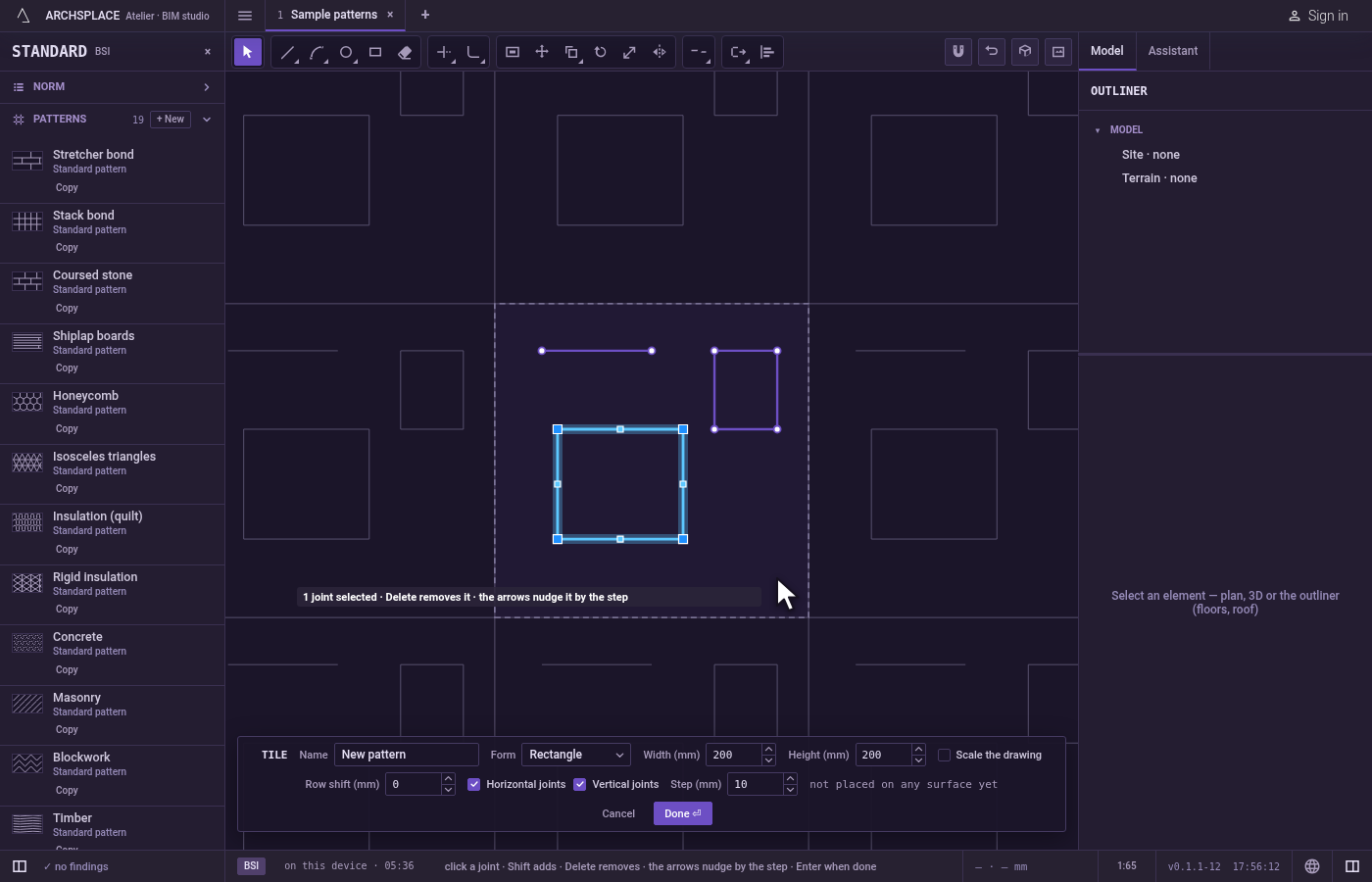The width and height of the screenshot is (1372, 882).
Task: Add a new document tab
Action: (425, 15)
